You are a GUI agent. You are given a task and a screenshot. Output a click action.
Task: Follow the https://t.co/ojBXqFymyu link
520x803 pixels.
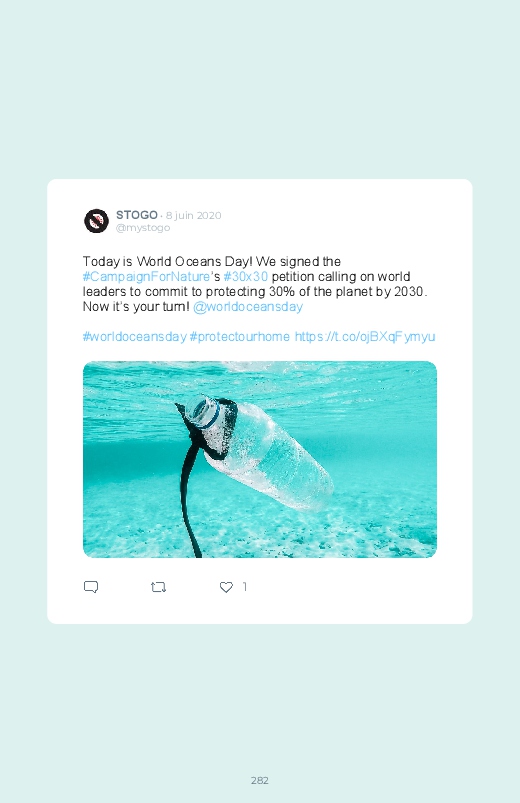365,336
